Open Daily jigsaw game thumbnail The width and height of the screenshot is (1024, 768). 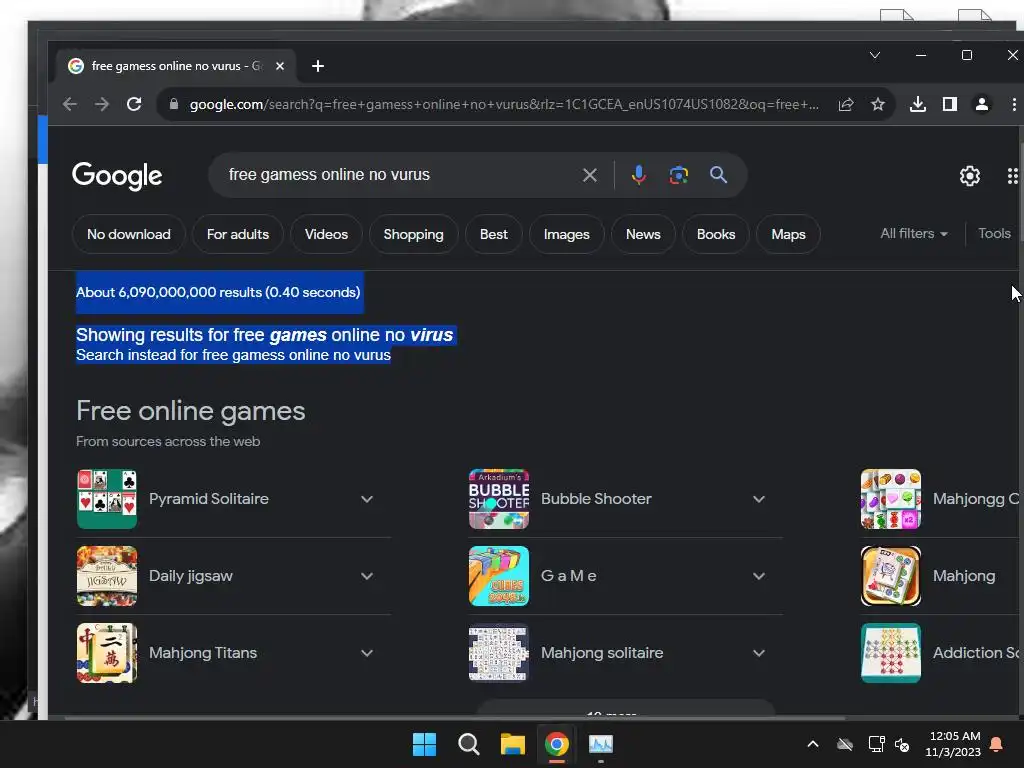click(107, 576)
